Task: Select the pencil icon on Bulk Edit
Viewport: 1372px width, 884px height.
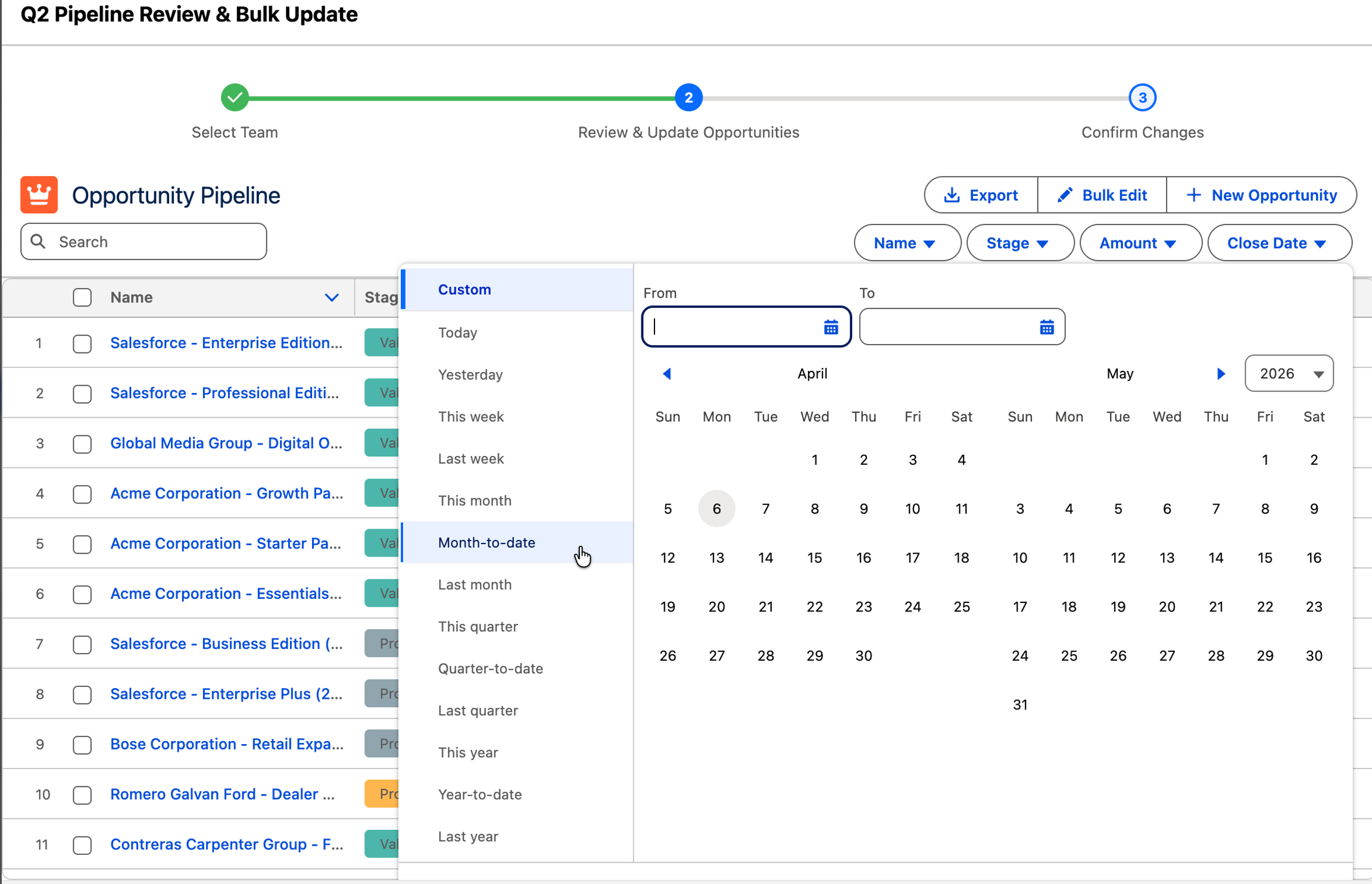Action: (1065, 195)
